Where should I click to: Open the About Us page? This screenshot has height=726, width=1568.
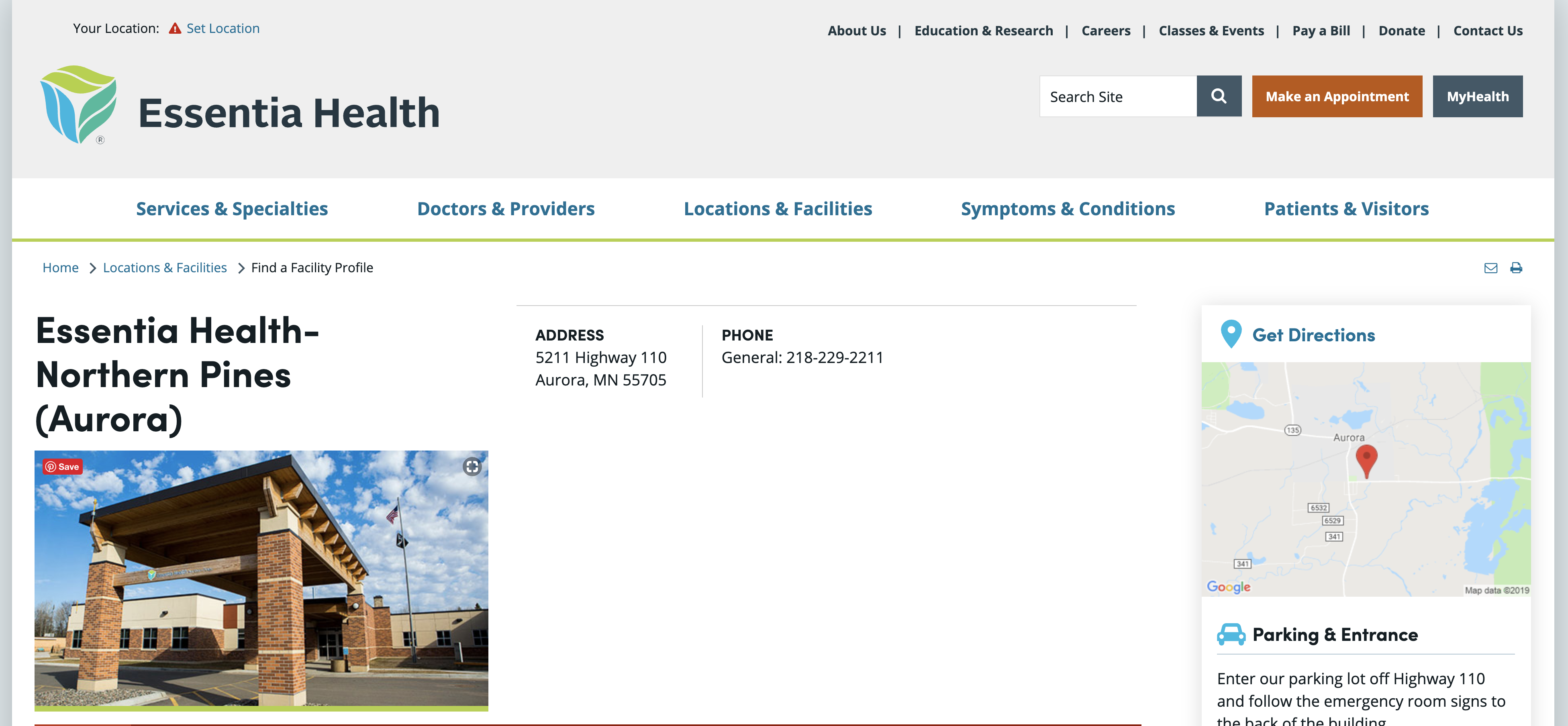point(856,31)
